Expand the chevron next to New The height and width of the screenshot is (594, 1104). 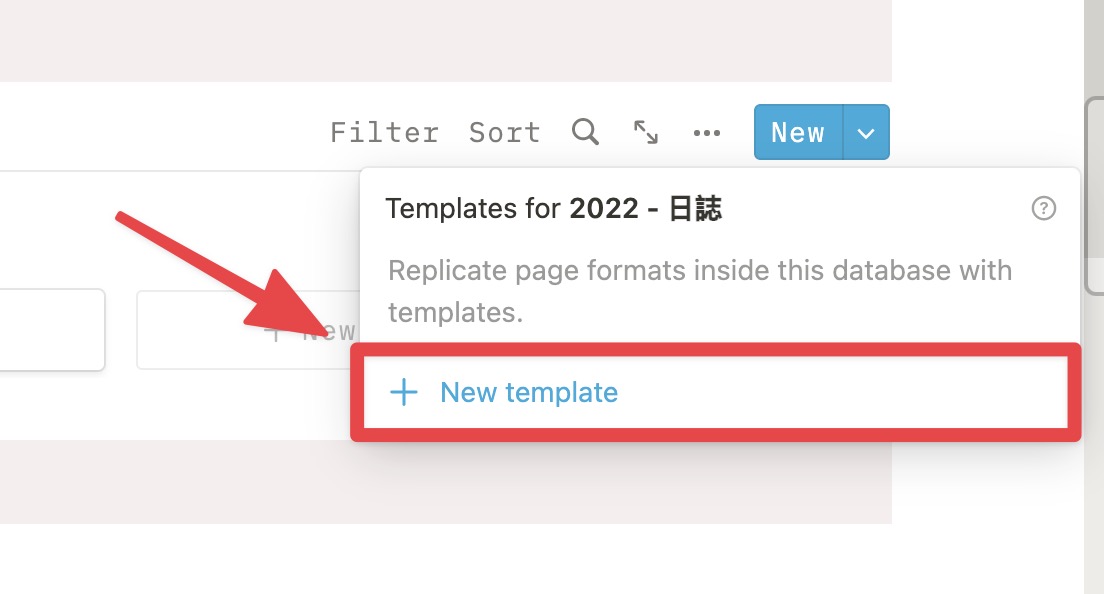[x=866, y=132]
